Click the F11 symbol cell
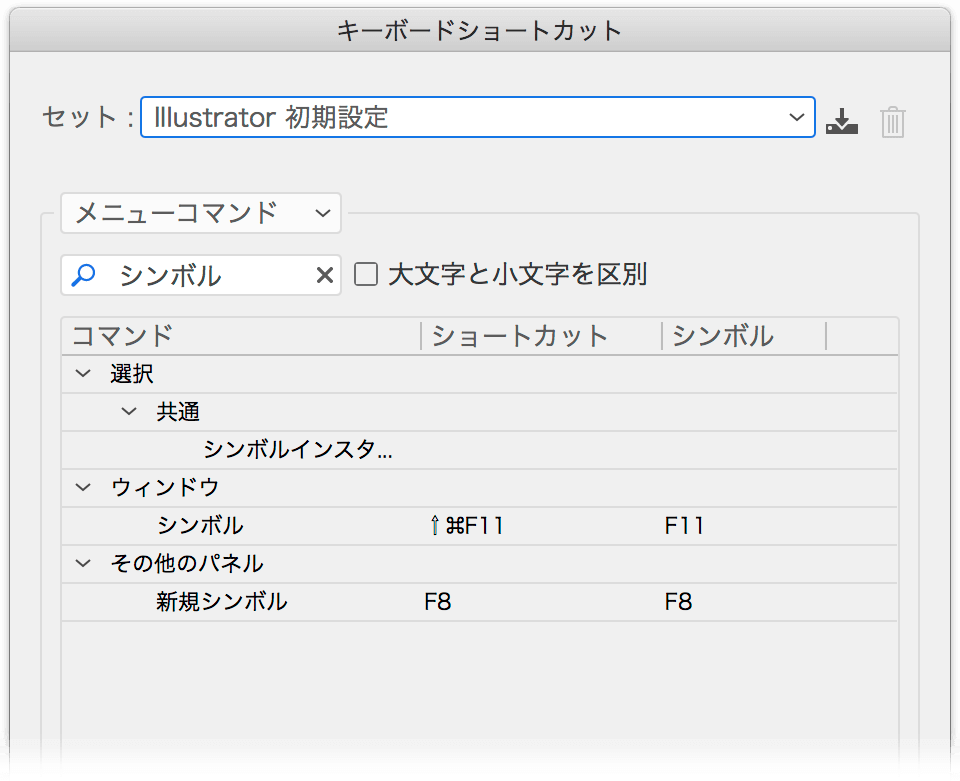Image resolution: width=960 pixels, height=781 pixels. pyautogui.click(x=684, y=526)
